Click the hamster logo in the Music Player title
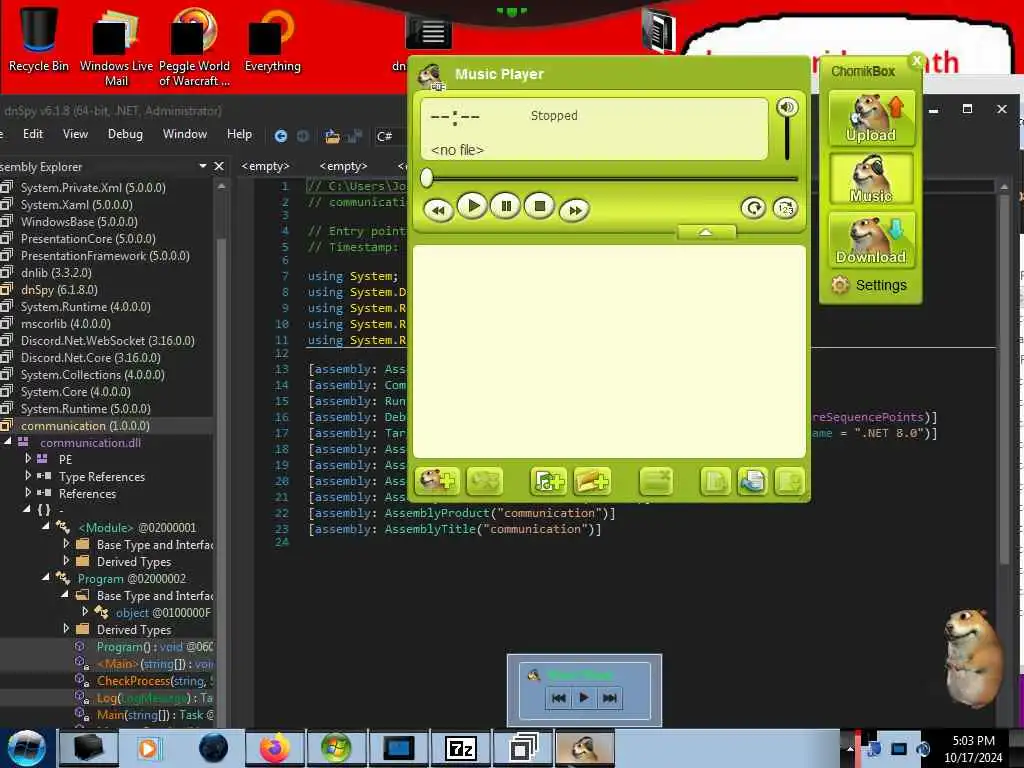1024x768 pixels. pos(431,76)
